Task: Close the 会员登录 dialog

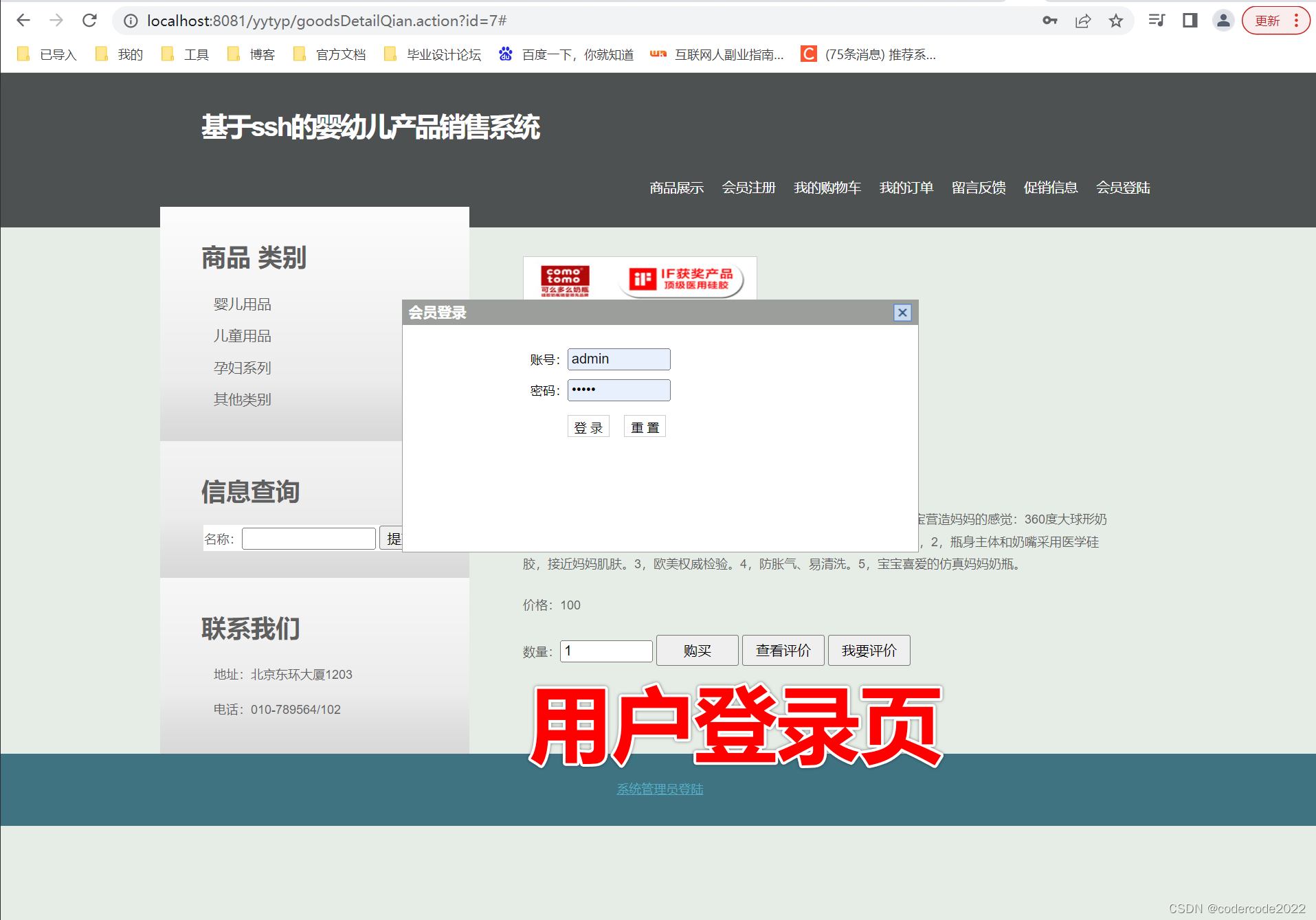Action: tap(902, 312)
